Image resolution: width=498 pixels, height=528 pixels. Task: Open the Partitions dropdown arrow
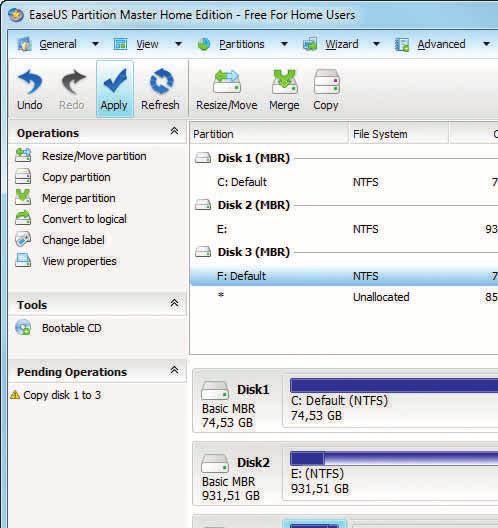tap(285, 44)
